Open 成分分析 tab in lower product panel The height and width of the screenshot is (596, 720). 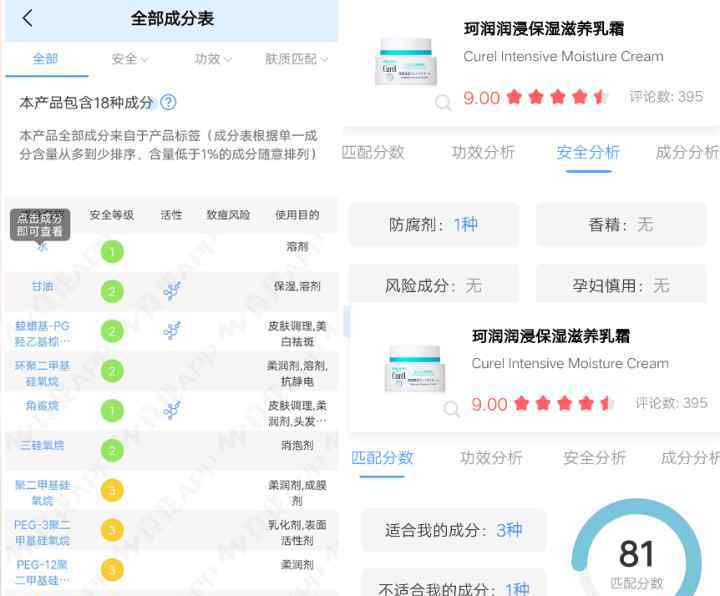coord(690,458)
